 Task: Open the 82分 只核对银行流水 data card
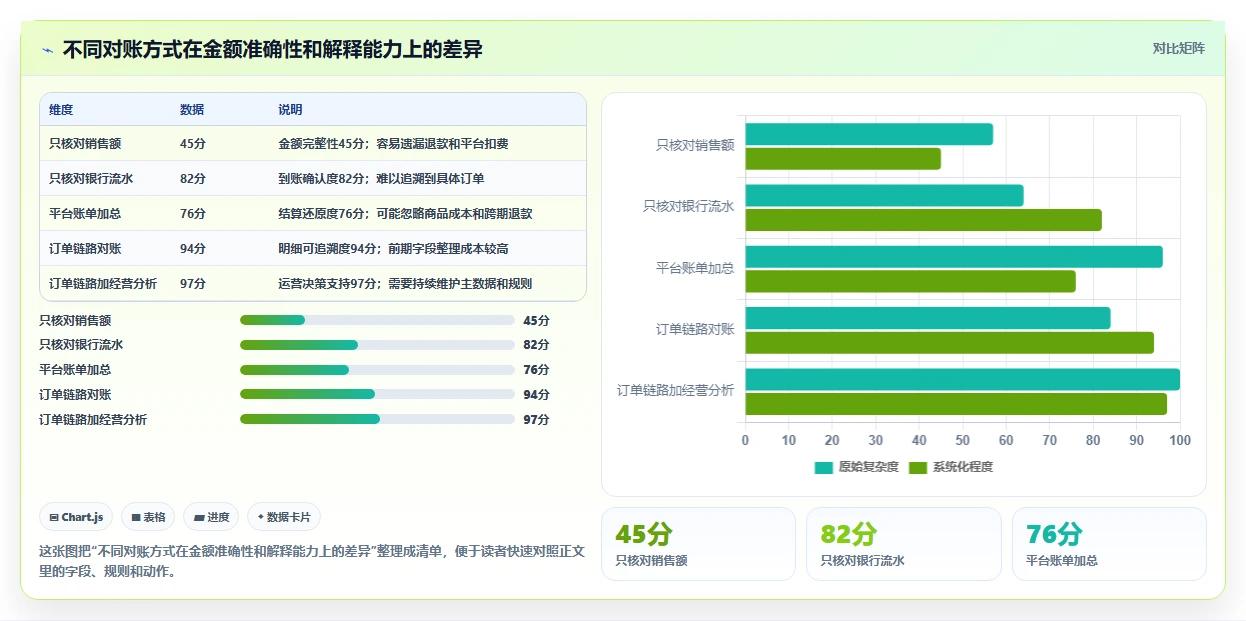(903, 544)
